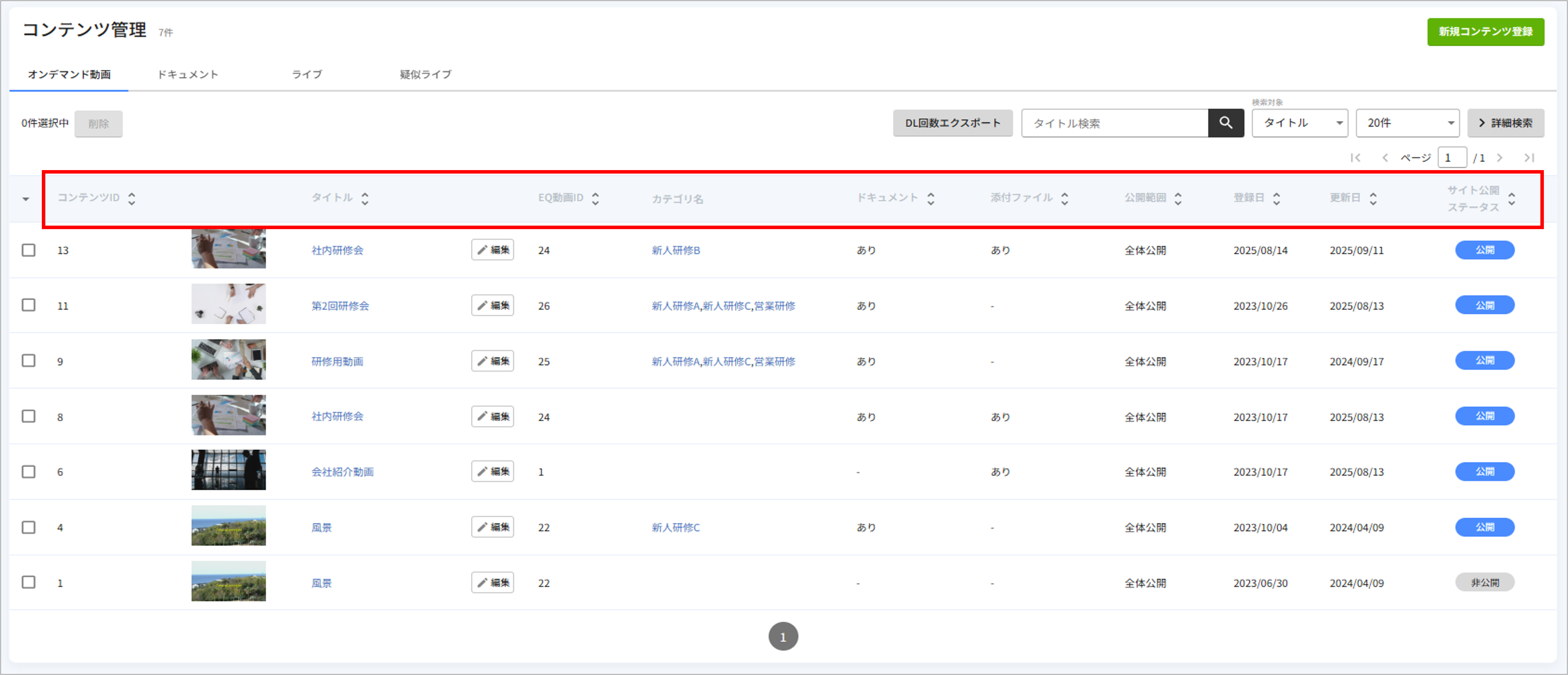Screen dimensions: 1568x675
Task: Click the magnifier search icon button
Action: [x=1225, y=123]
